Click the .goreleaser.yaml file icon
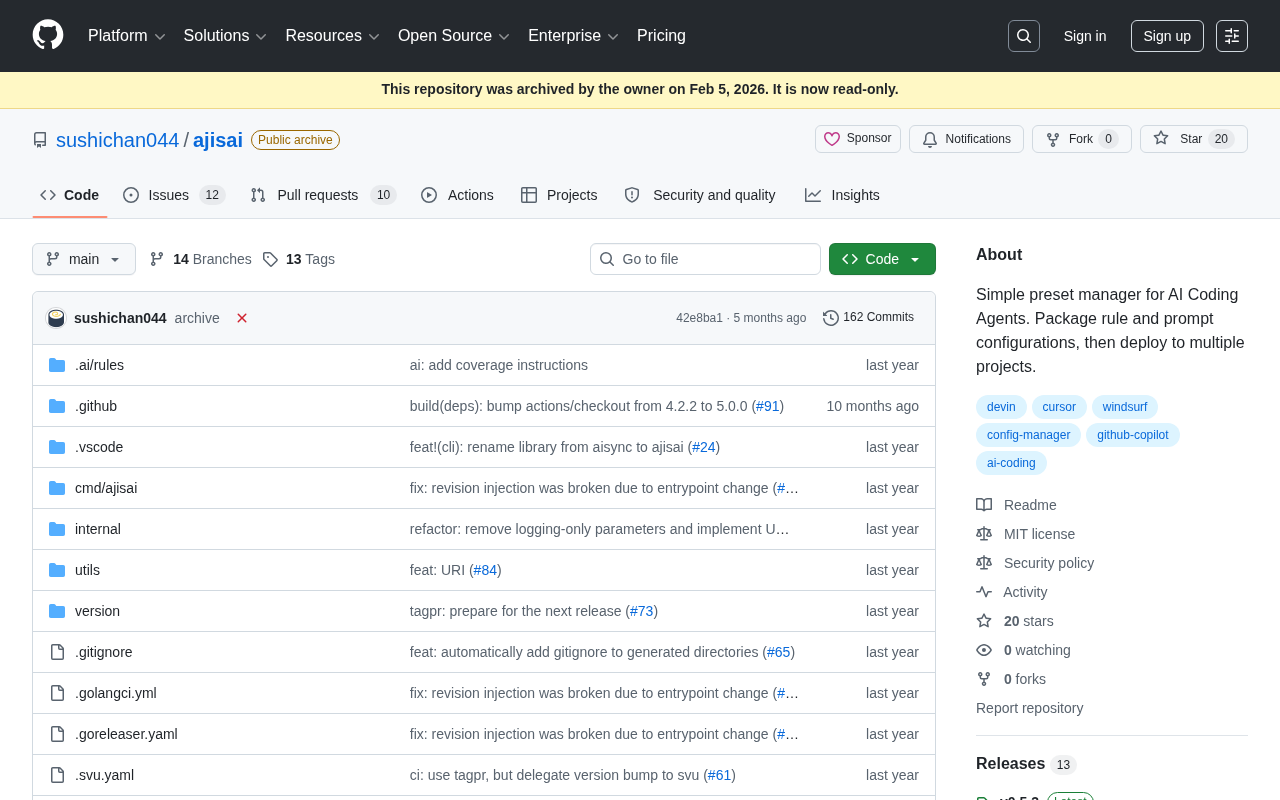Screen dimensions: 1280x800 (57, 734)
